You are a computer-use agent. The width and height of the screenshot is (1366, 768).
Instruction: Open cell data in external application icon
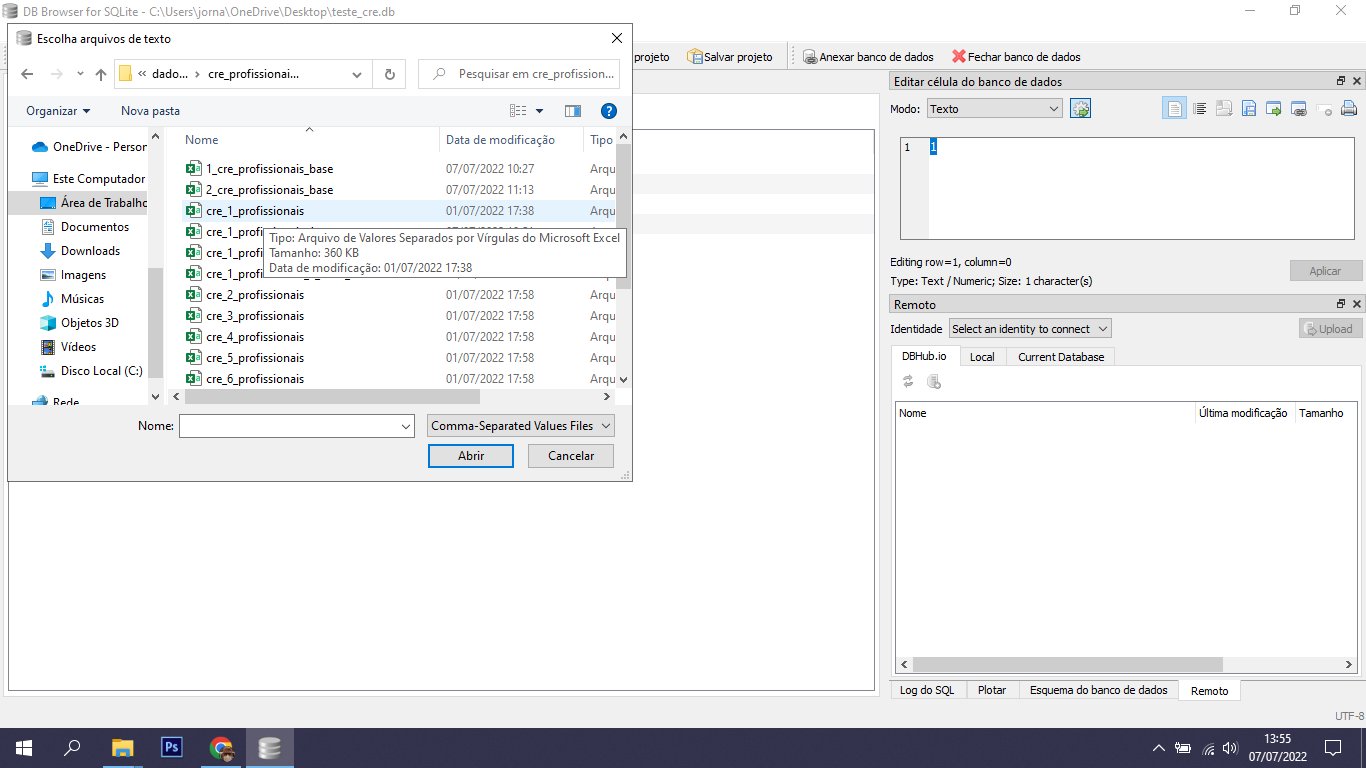1274,108
